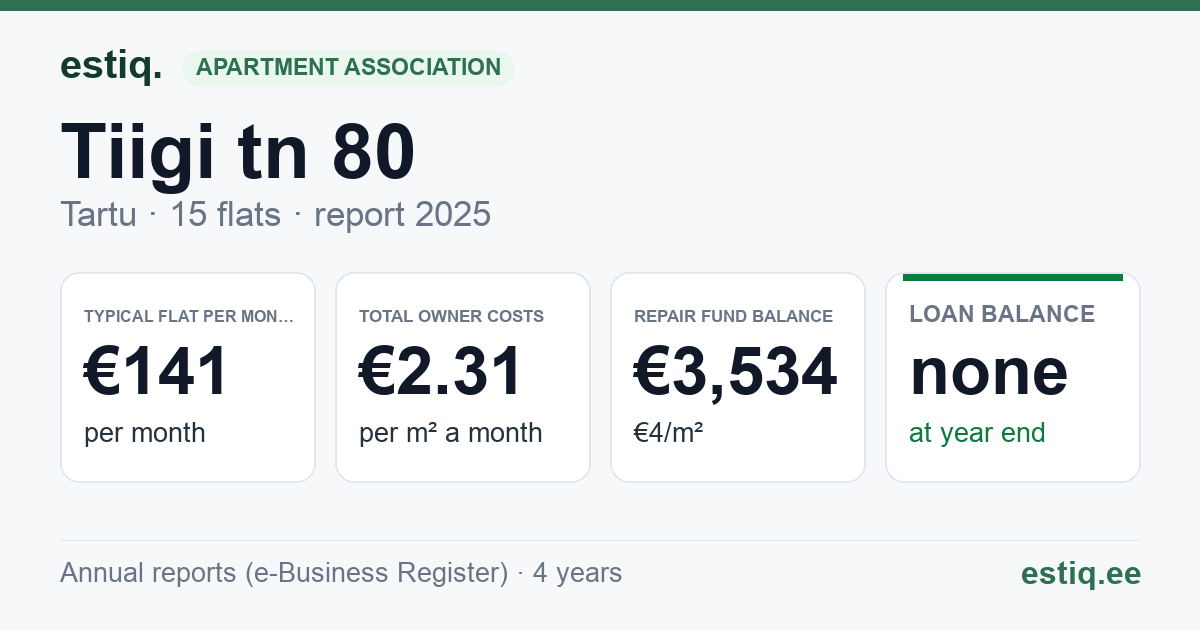
Task: Click the Tiigi tn 80 heading
Action: pyautogui.click(x=238, y=152)
